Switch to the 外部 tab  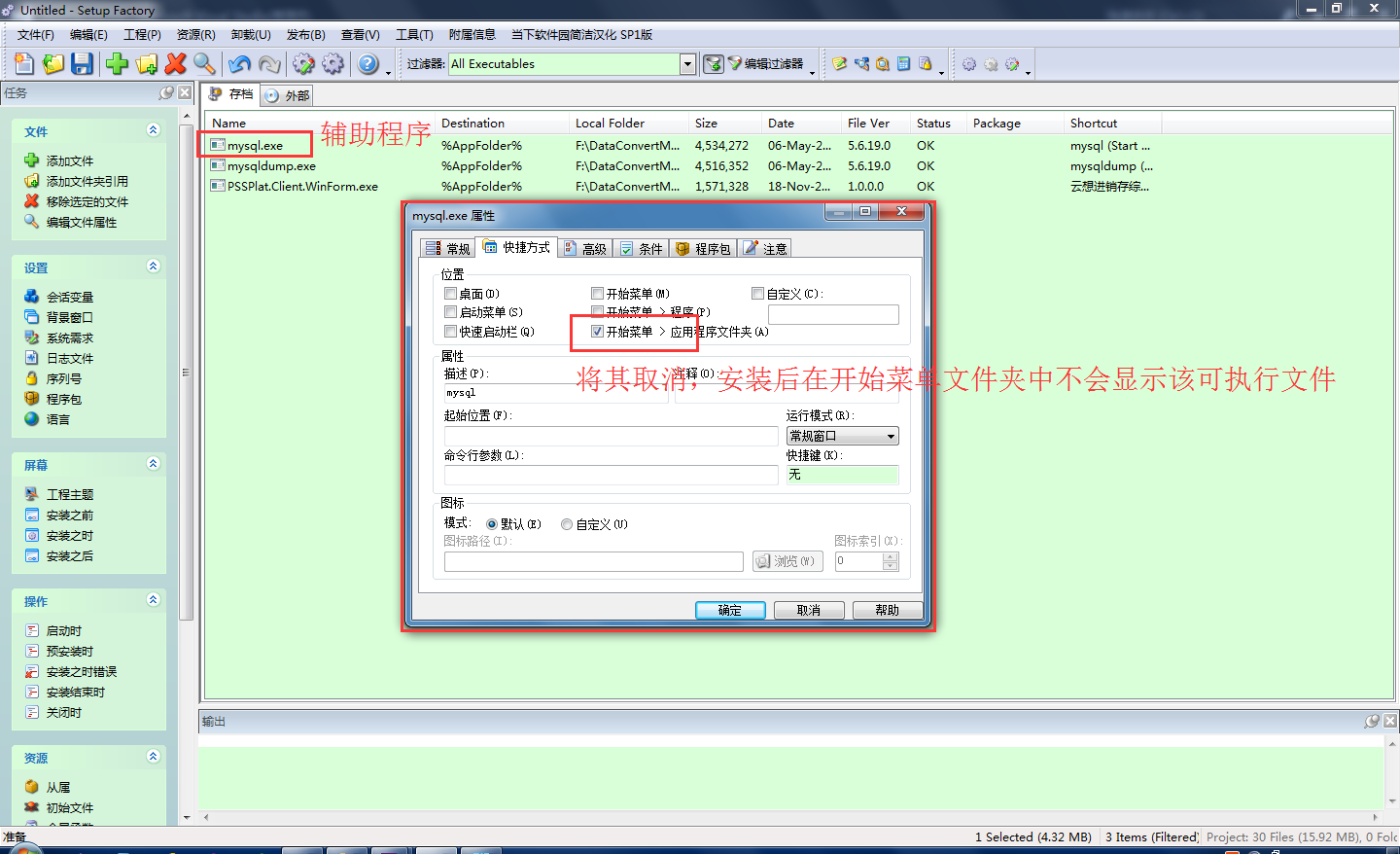pos(287,95)
